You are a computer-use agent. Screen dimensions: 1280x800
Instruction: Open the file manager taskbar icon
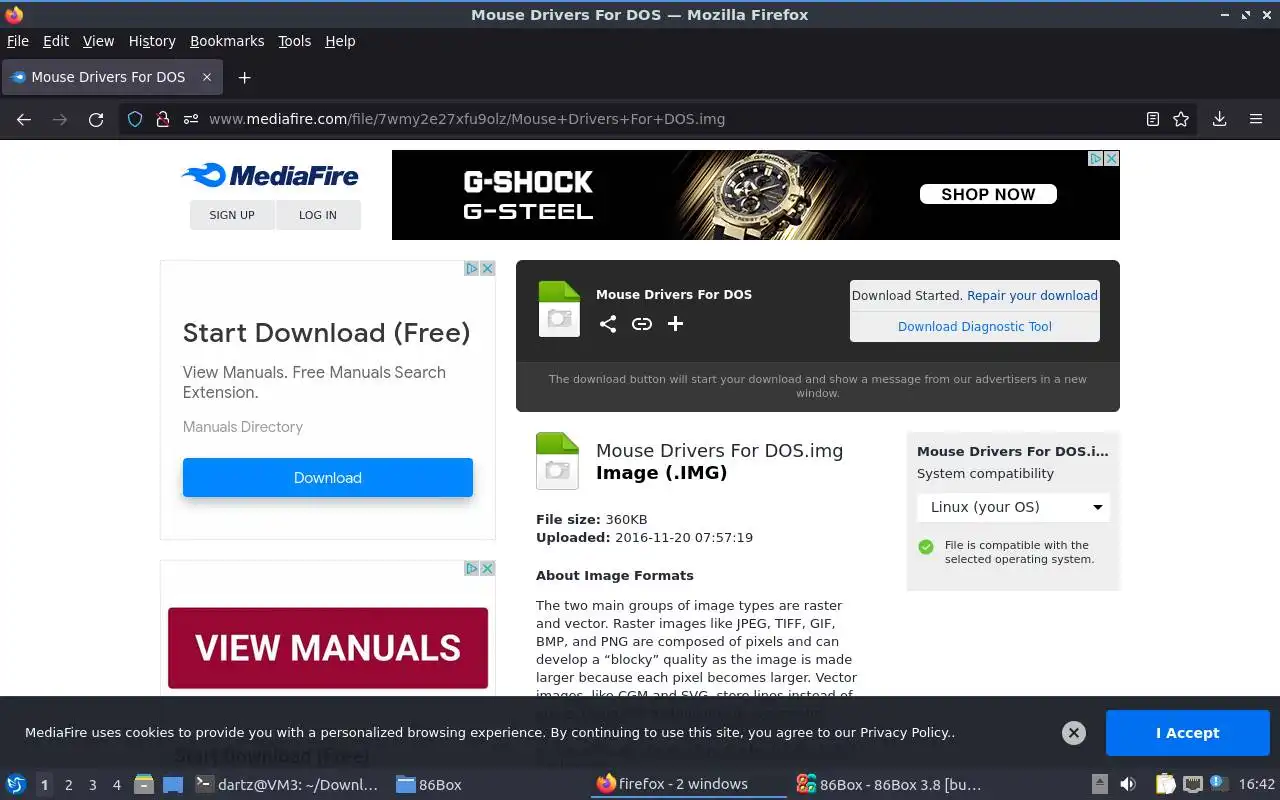pos(143,784)
